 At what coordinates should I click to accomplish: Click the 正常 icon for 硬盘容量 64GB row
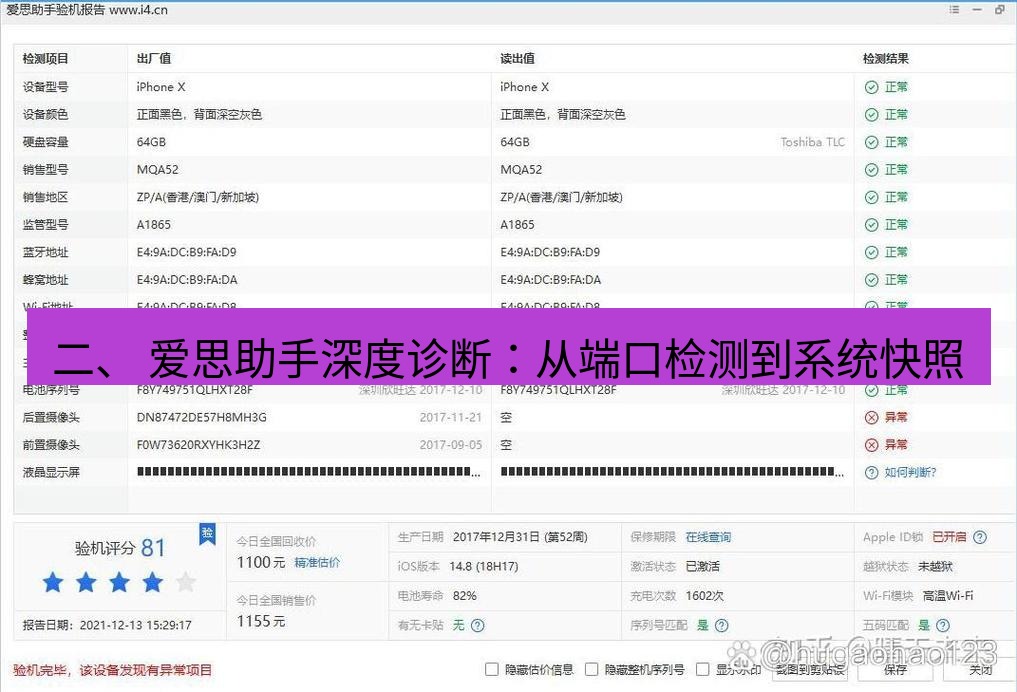click(x=871, y=142)
